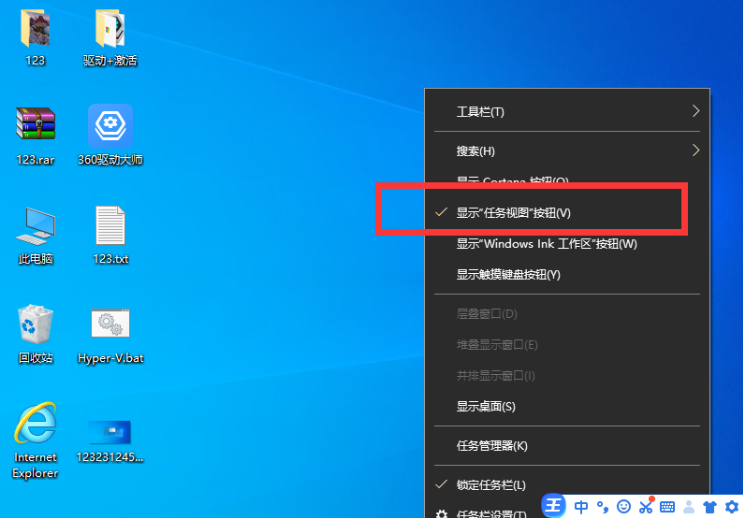This screenshot has height=518, width=743.
Task: Open the IME soft keyboard icon
Action: pos(667,506)
